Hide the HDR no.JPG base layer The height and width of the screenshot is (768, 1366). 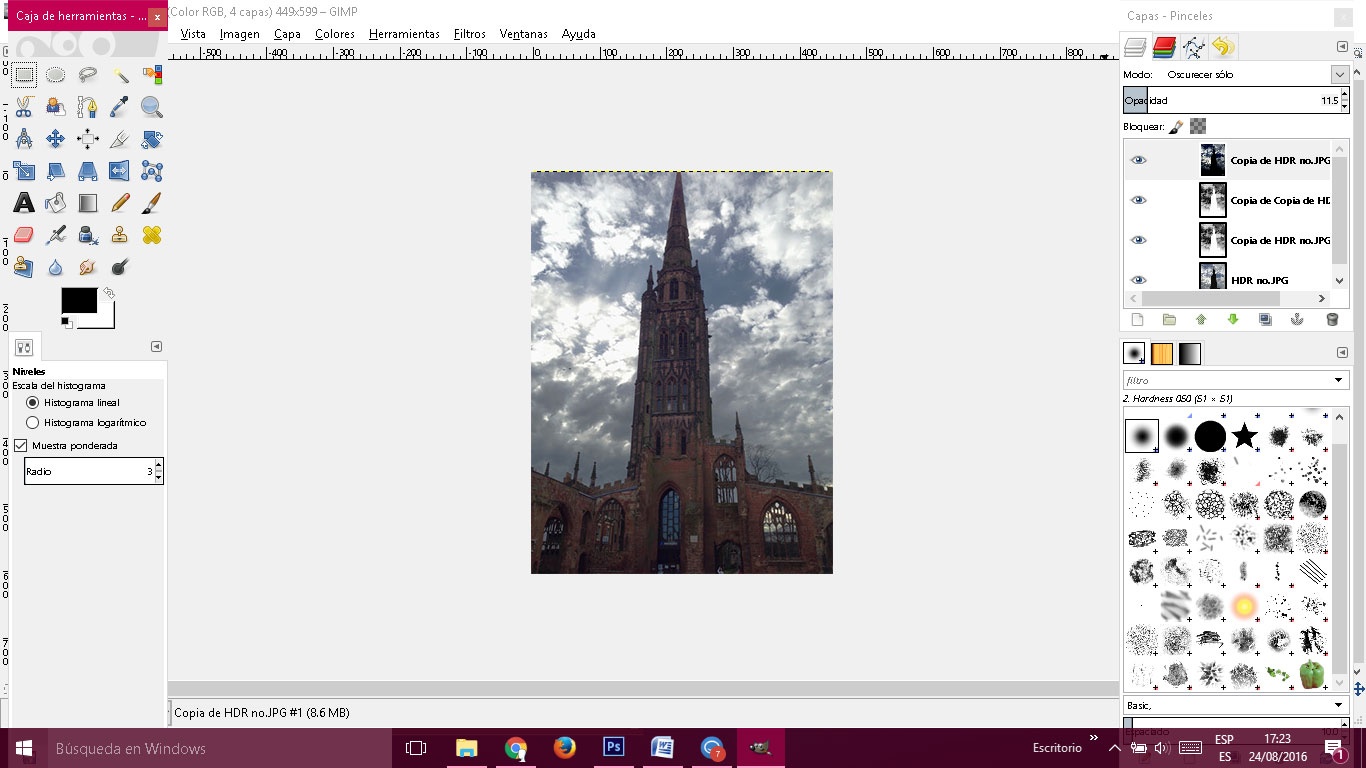[x=1138, y=280]
